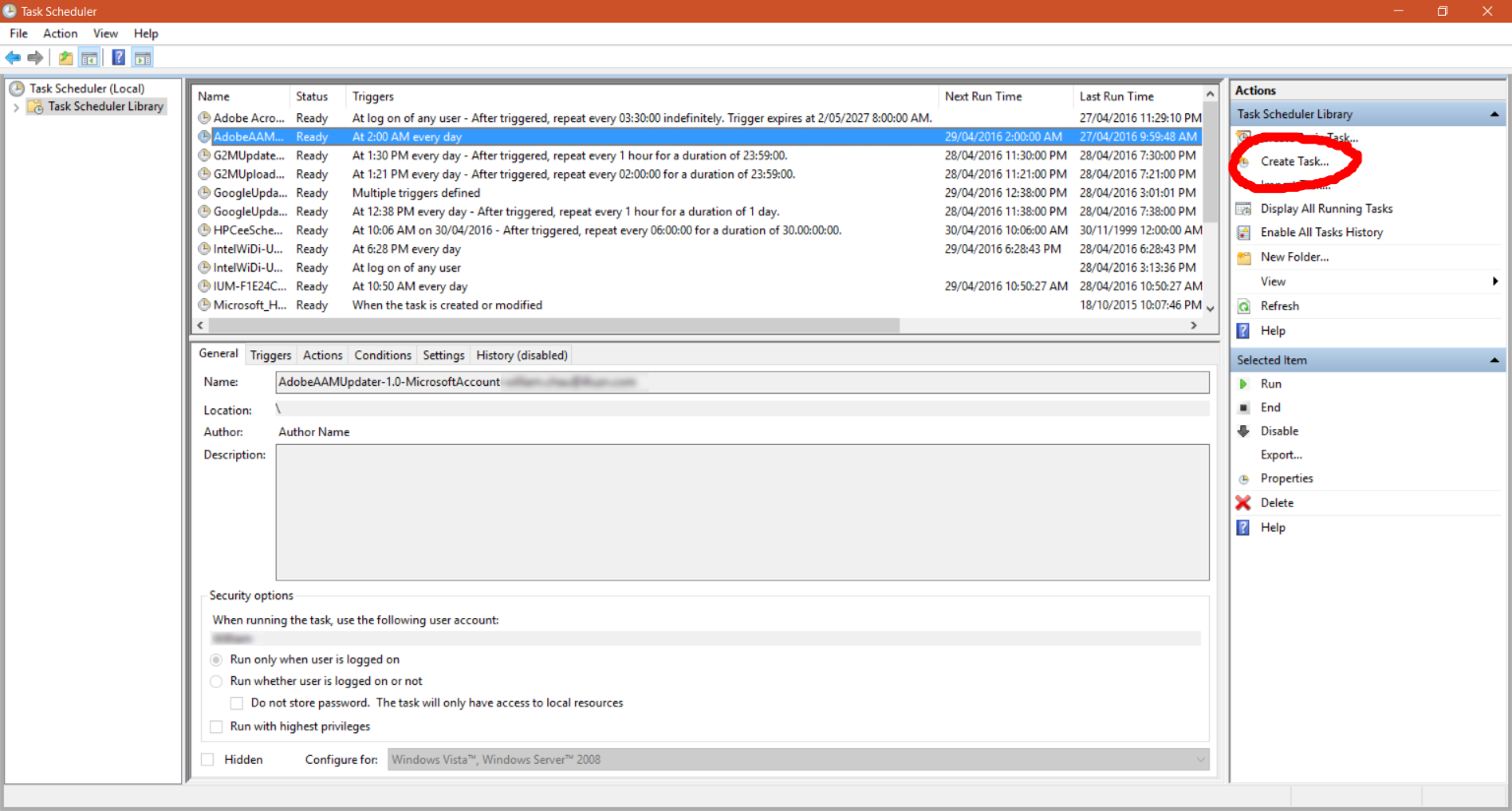Click the 'Export...' action

point(1282,455)
